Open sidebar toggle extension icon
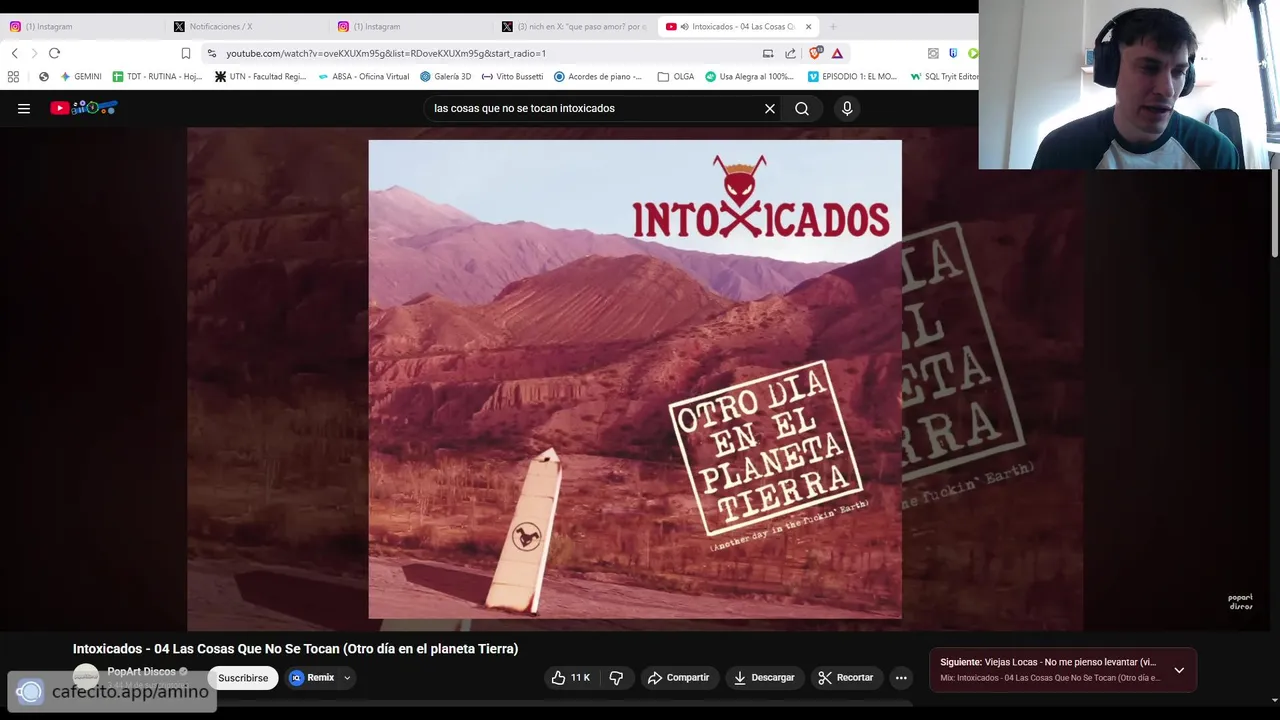The height and width of the screenshot is (720, 1280). (933, 53)
